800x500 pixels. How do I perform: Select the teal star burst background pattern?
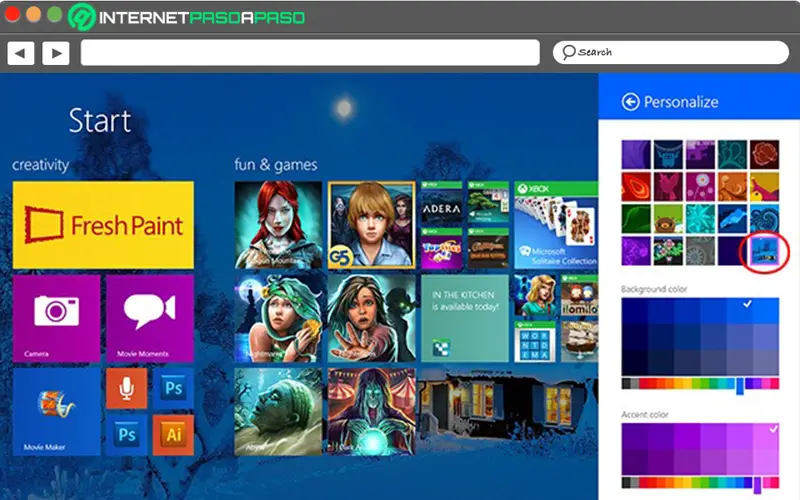coord(701,219)
